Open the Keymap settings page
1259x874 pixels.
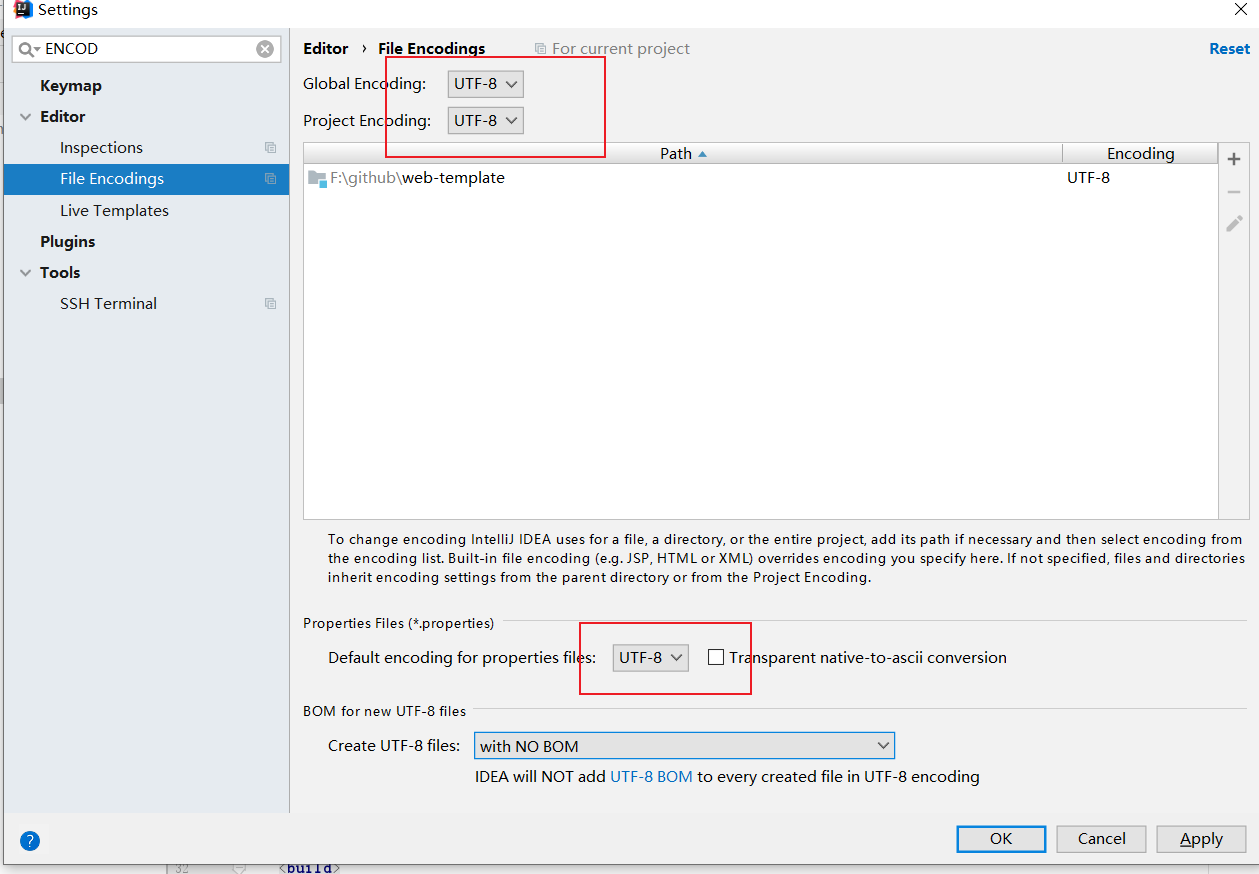coord(71,86)
